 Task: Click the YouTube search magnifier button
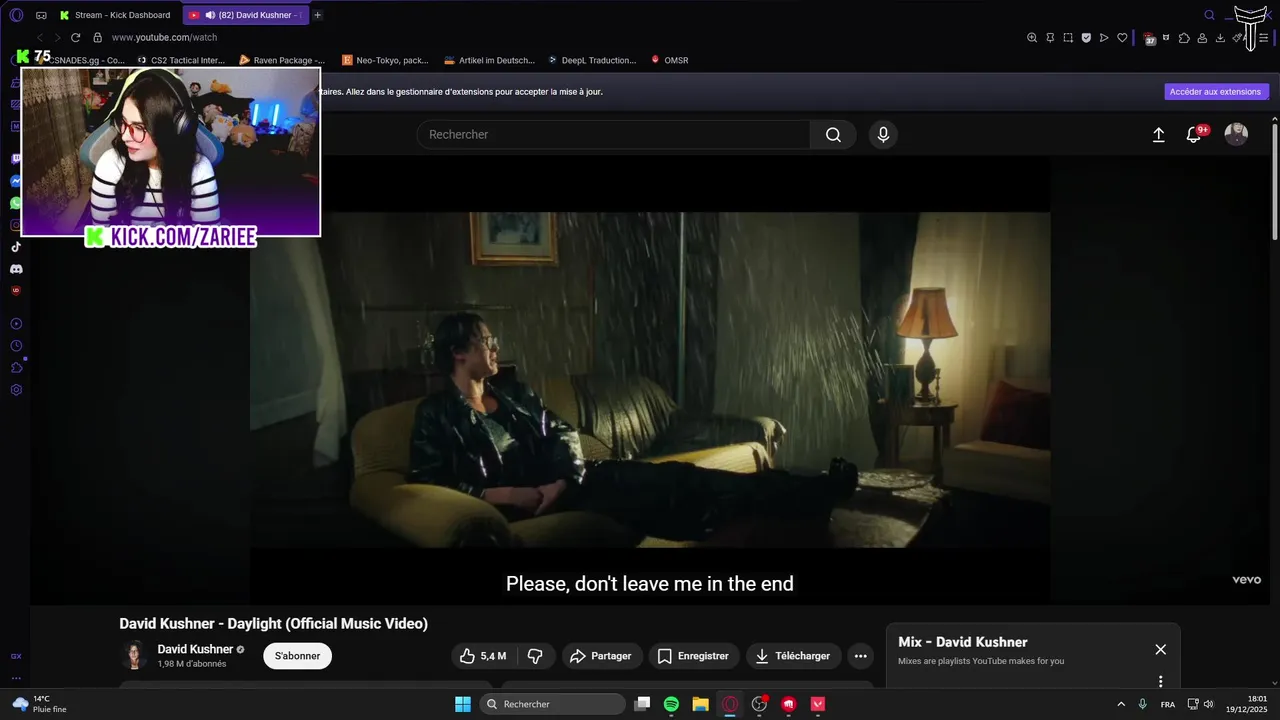pos(833,135)
